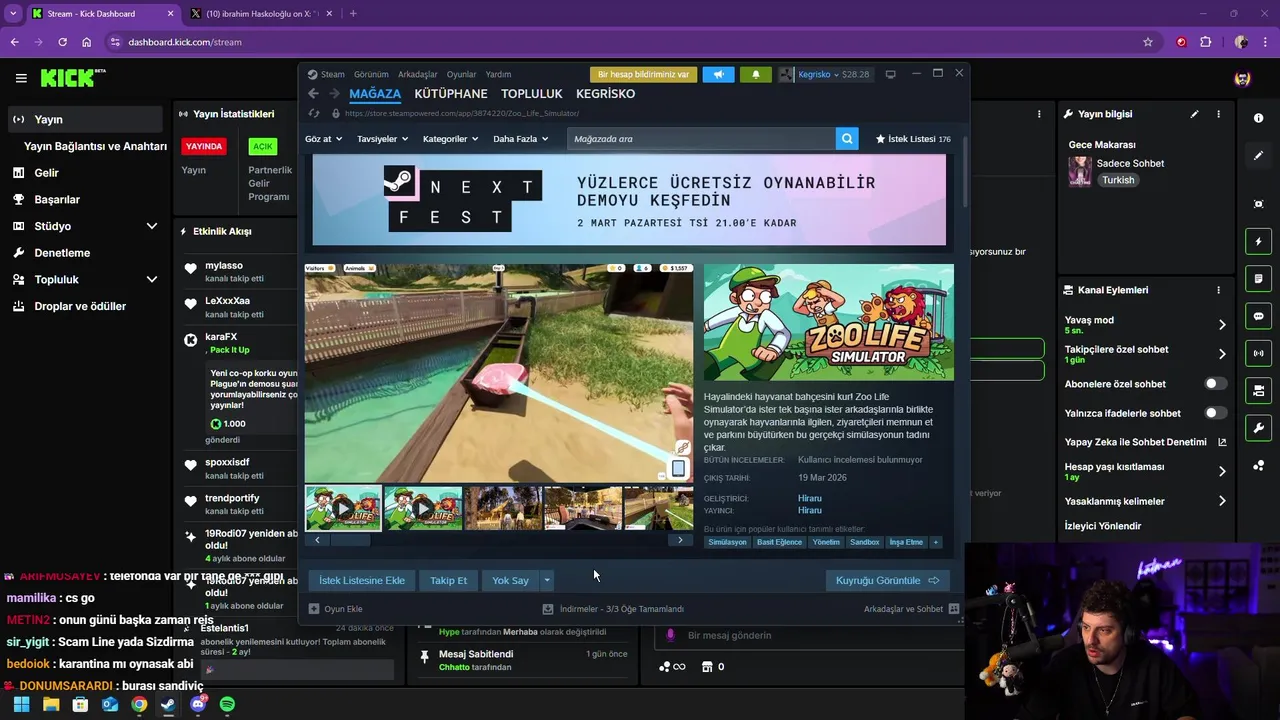Click Bir hesap bildiriminiz var banner
This screenshot has height=720, width=1280.
point(643,74)
